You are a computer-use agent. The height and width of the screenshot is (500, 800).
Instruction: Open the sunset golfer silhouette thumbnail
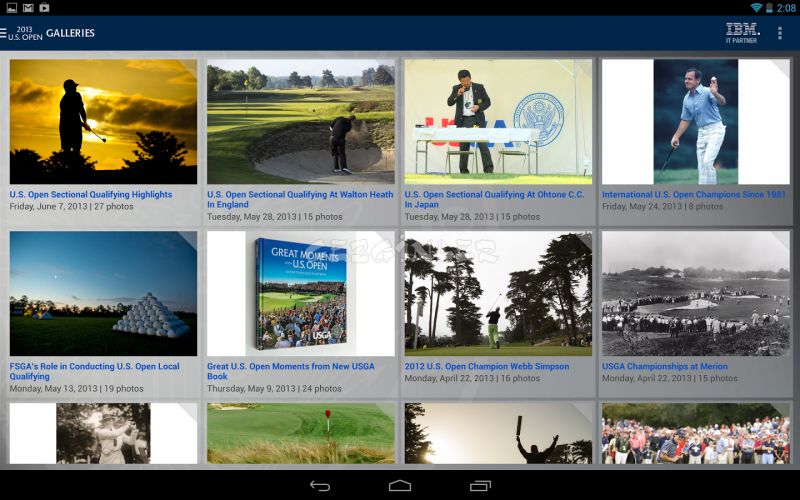(103, 121)
